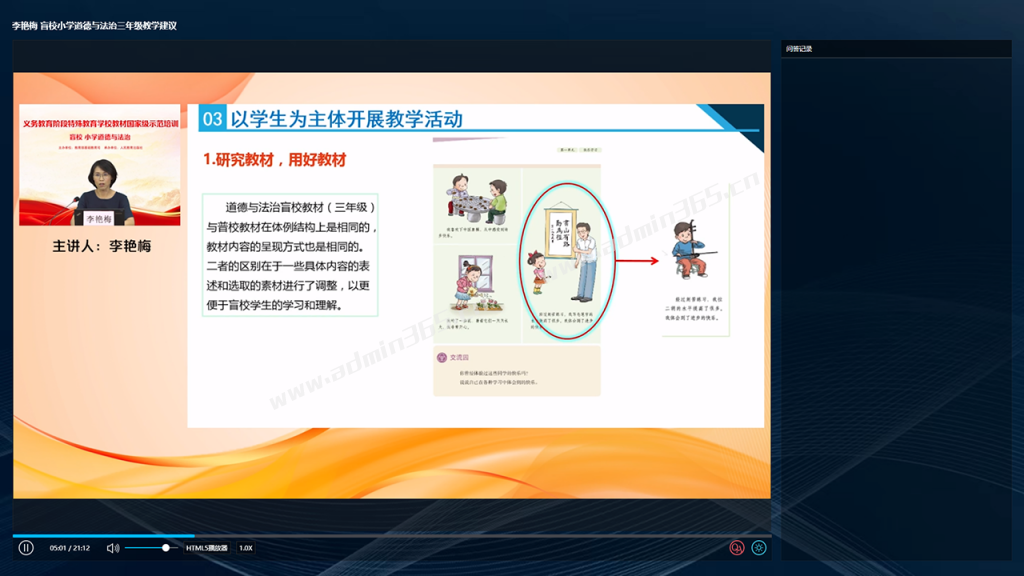Pause the lecture video
This screenshot has height=576, width=1024.
[26, 548]
